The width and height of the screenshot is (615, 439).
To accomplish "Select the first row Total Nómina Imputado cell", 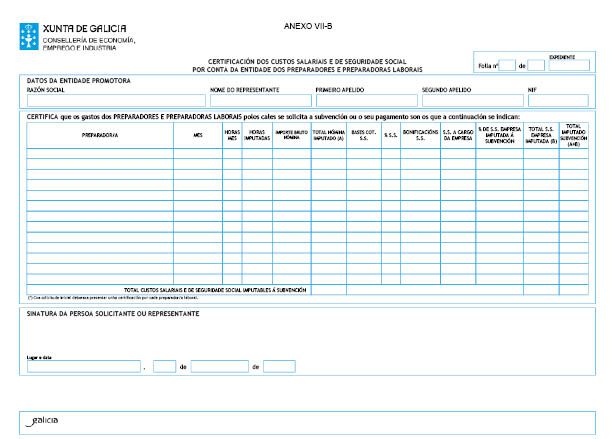I will point(328,154).
